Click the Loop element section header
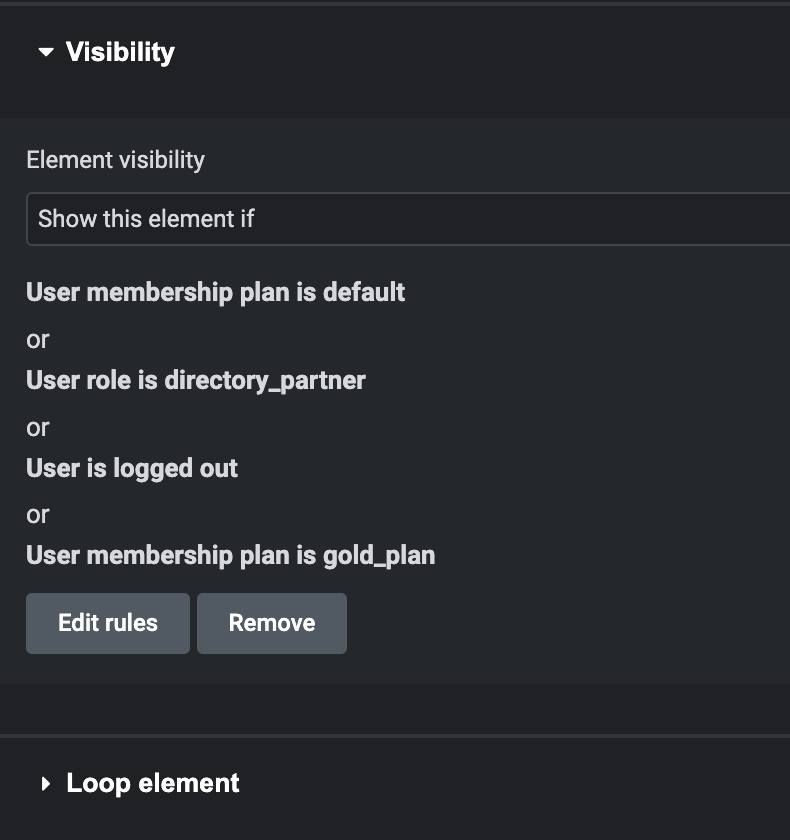 tap(151, 783)
